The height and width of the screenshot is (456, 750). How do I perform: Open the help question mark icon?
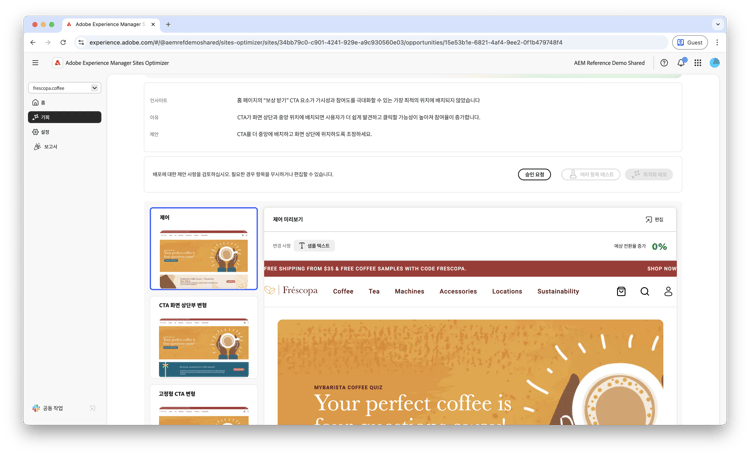[x=664, y=63]
